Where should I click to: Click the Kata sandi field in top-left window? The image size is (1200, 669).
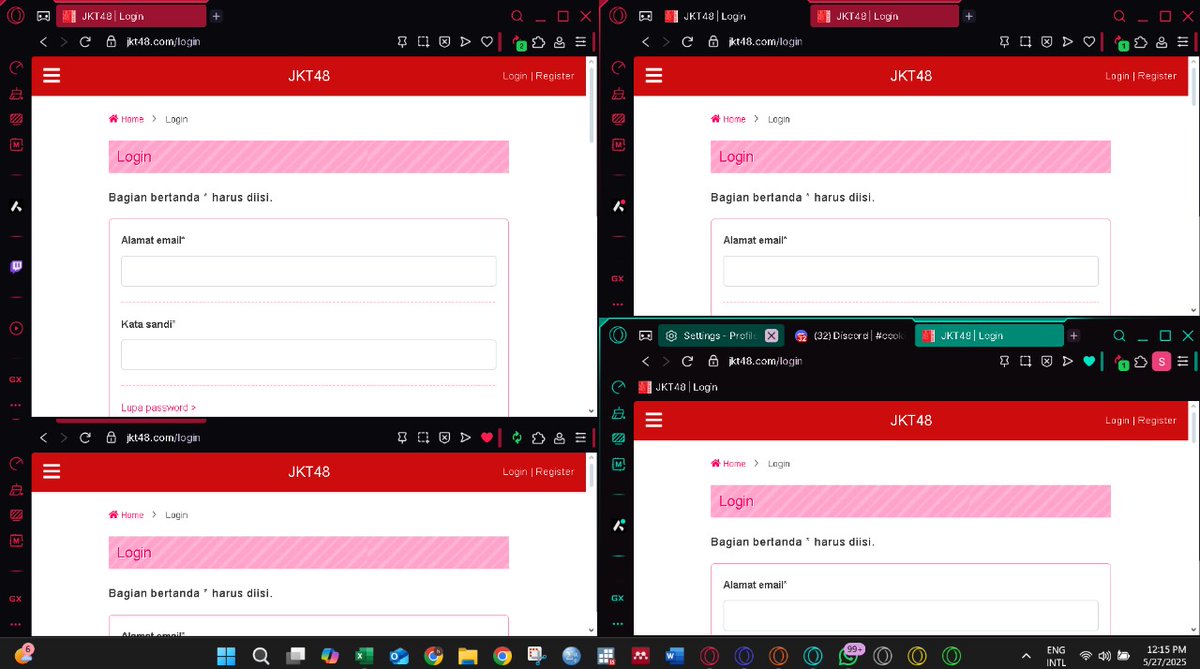(309, 355)
